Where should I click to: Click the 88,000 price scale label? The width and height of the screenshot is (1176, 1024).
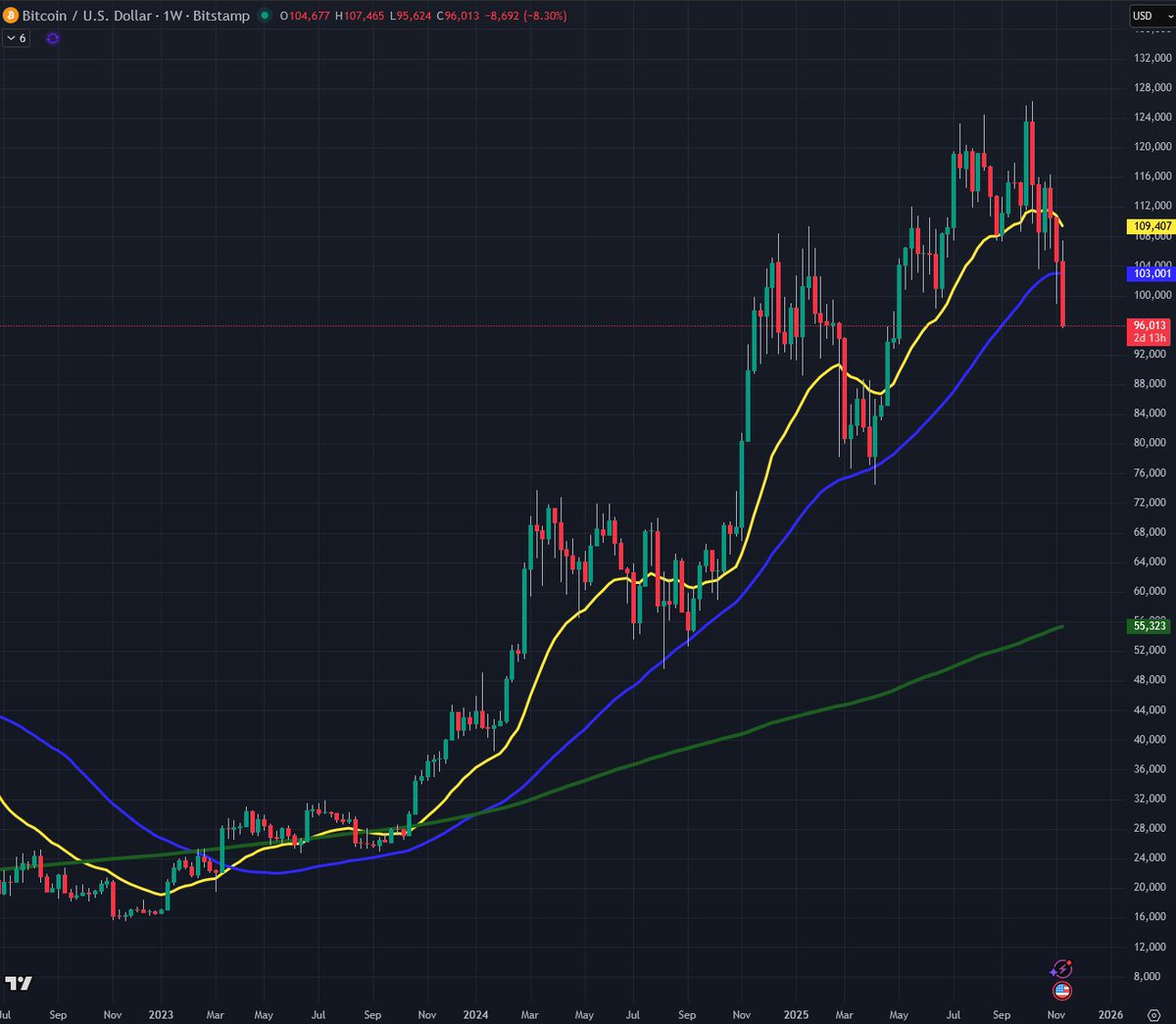(1151, 384)
